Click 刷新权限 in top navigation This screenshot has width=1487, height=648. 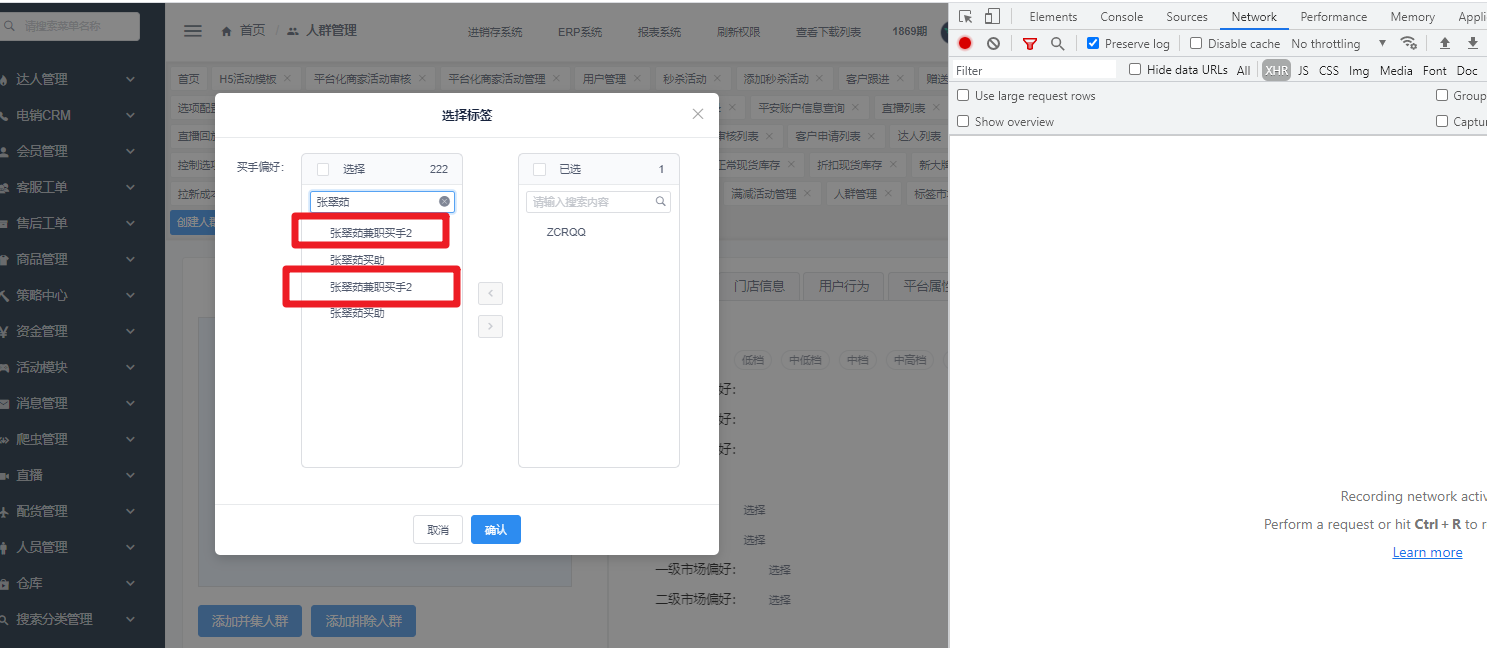(739, 32)
